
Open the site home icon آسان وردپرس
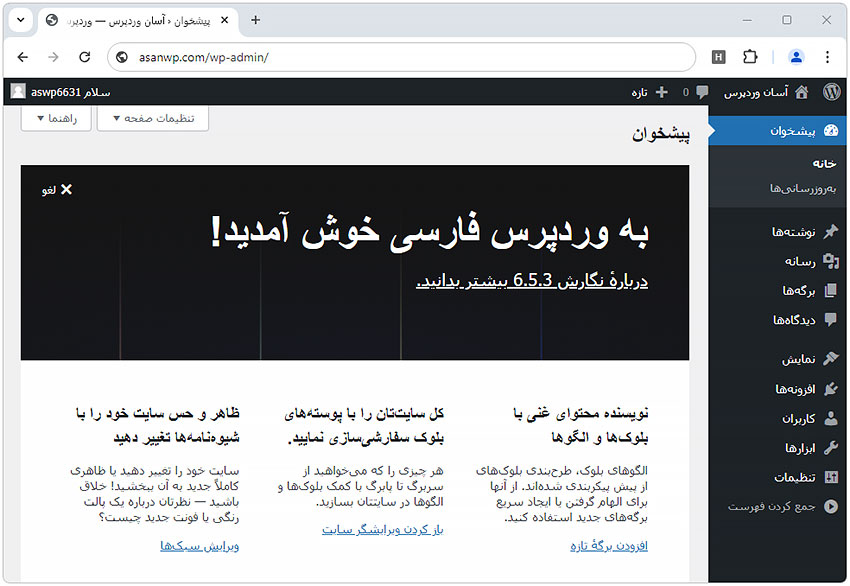(x=801, y=92)
